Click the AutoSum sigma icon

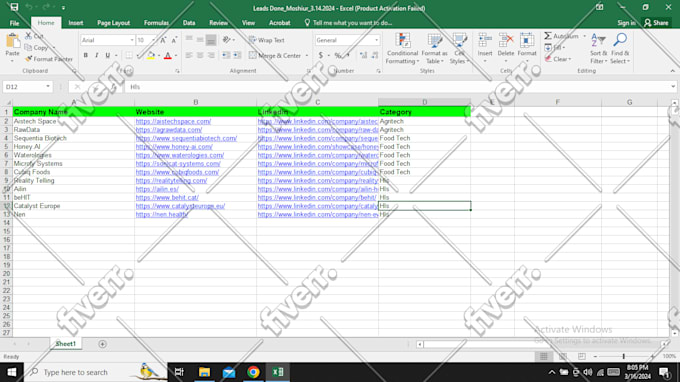click(548, 36)
